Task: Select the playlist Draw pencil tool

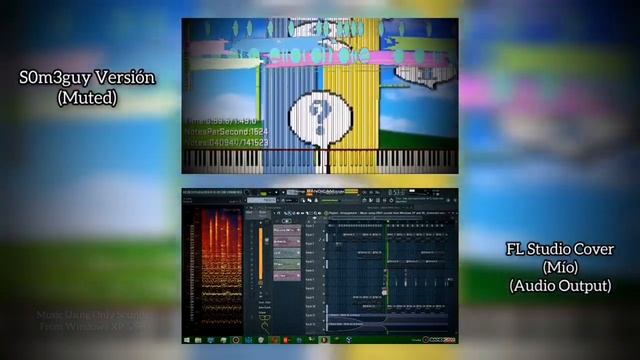Action: 285,213
